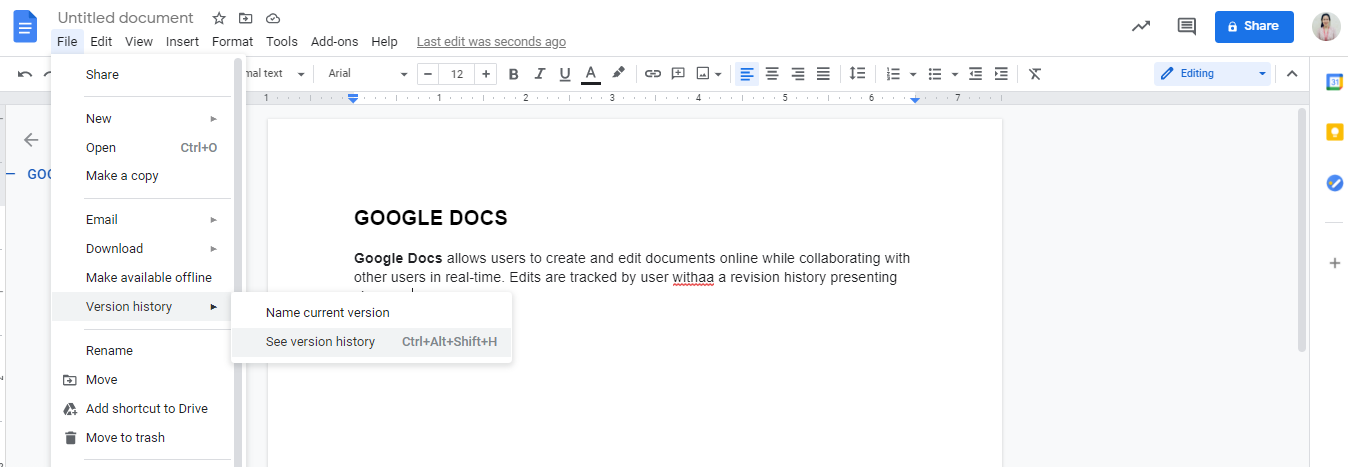The width and height of the screenshot is (1348, 467).
Task: Center align the text
Action: click(772, 74)
